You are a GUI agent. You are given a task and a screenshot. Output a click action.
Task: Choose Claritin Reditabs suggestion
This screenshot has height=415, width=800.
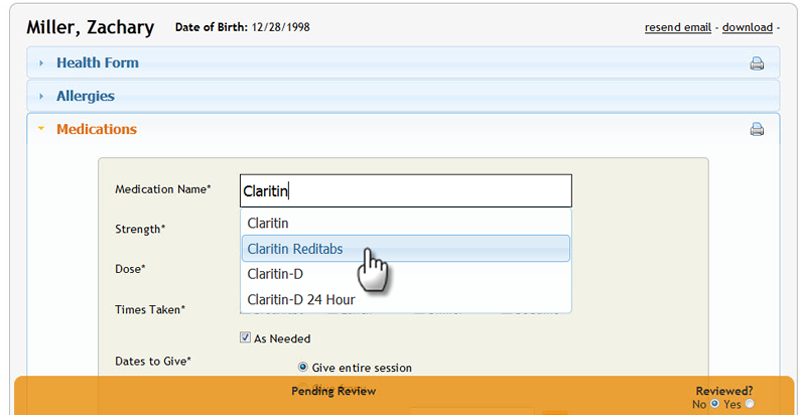click(406, 249)
